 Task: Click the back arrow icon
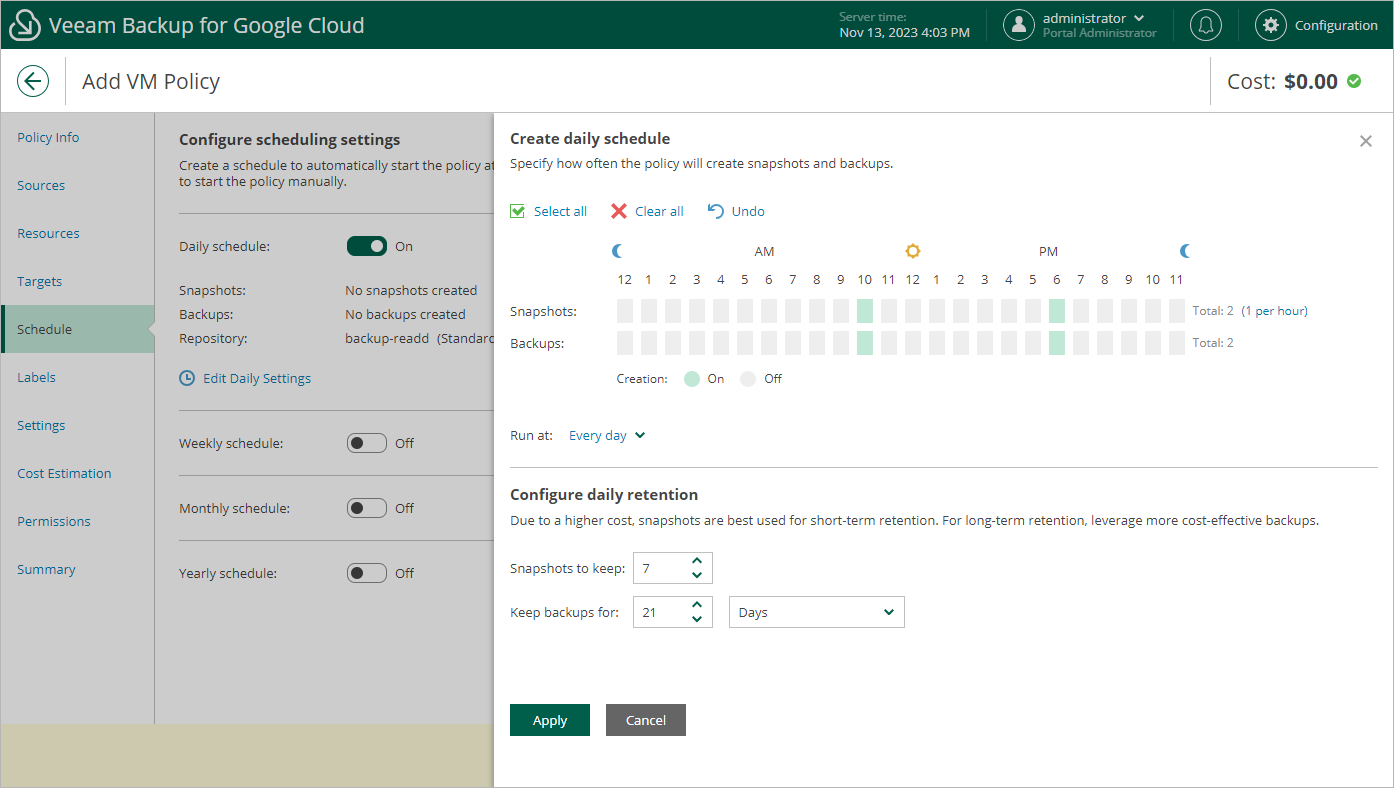(33, 81)
